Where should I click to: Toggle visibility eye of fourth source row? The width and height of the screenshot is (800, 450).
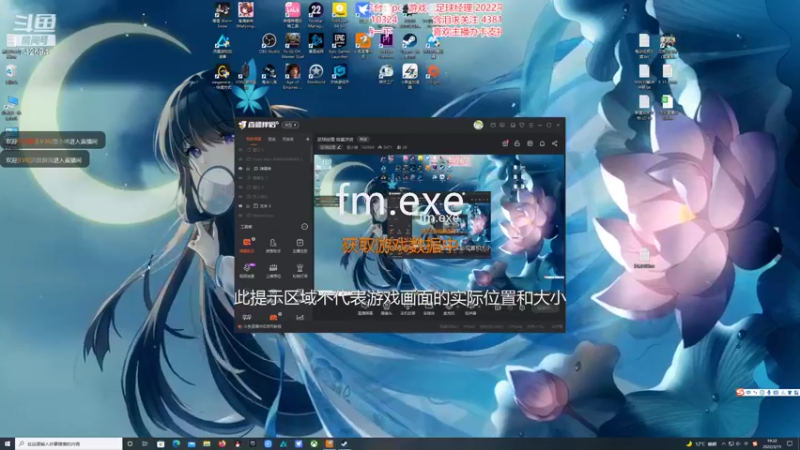pyautogui.click(x=241, y=178)
